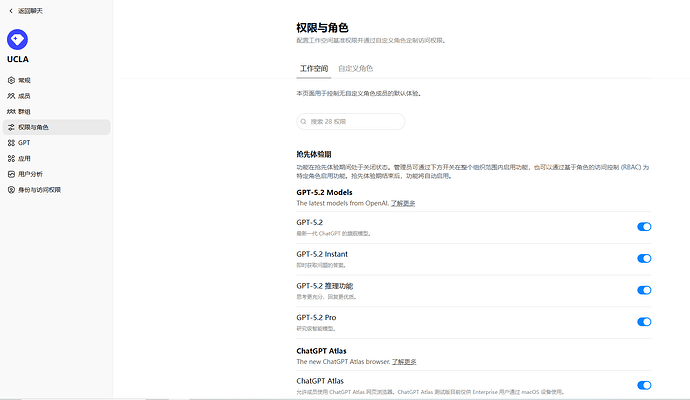This screenshot has width=690, height=400.
Task: Click the 抢先体验期 section heading
Action: point(314,154)
